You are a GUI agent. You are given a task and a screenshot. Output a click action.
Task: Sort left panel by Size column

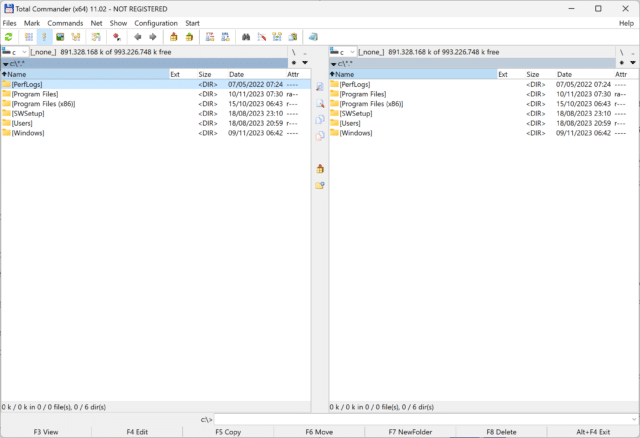point(212,74)
